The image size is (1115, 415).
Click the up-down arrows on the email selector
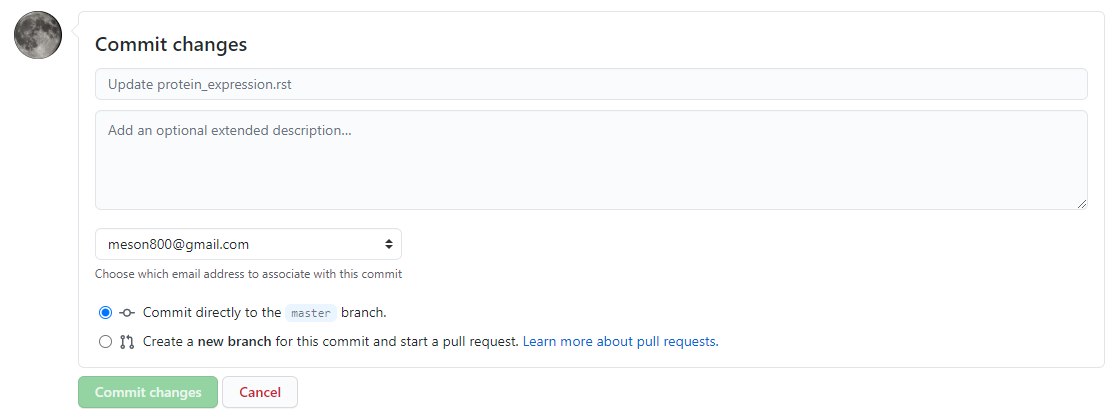pyautogui.click(x=389, y=244)
